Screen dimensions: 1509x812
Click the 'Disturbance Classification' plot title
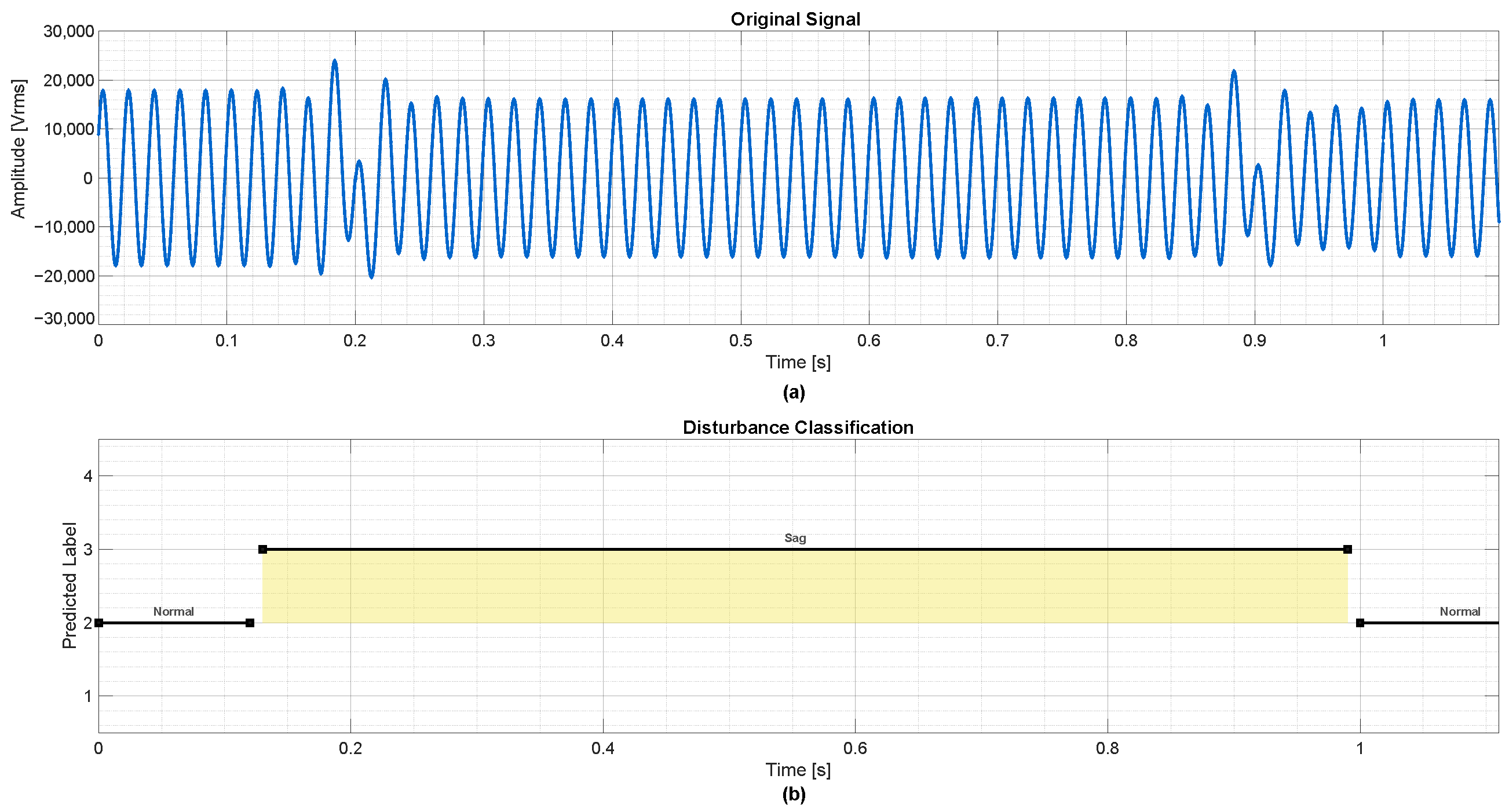click(798, 427)
